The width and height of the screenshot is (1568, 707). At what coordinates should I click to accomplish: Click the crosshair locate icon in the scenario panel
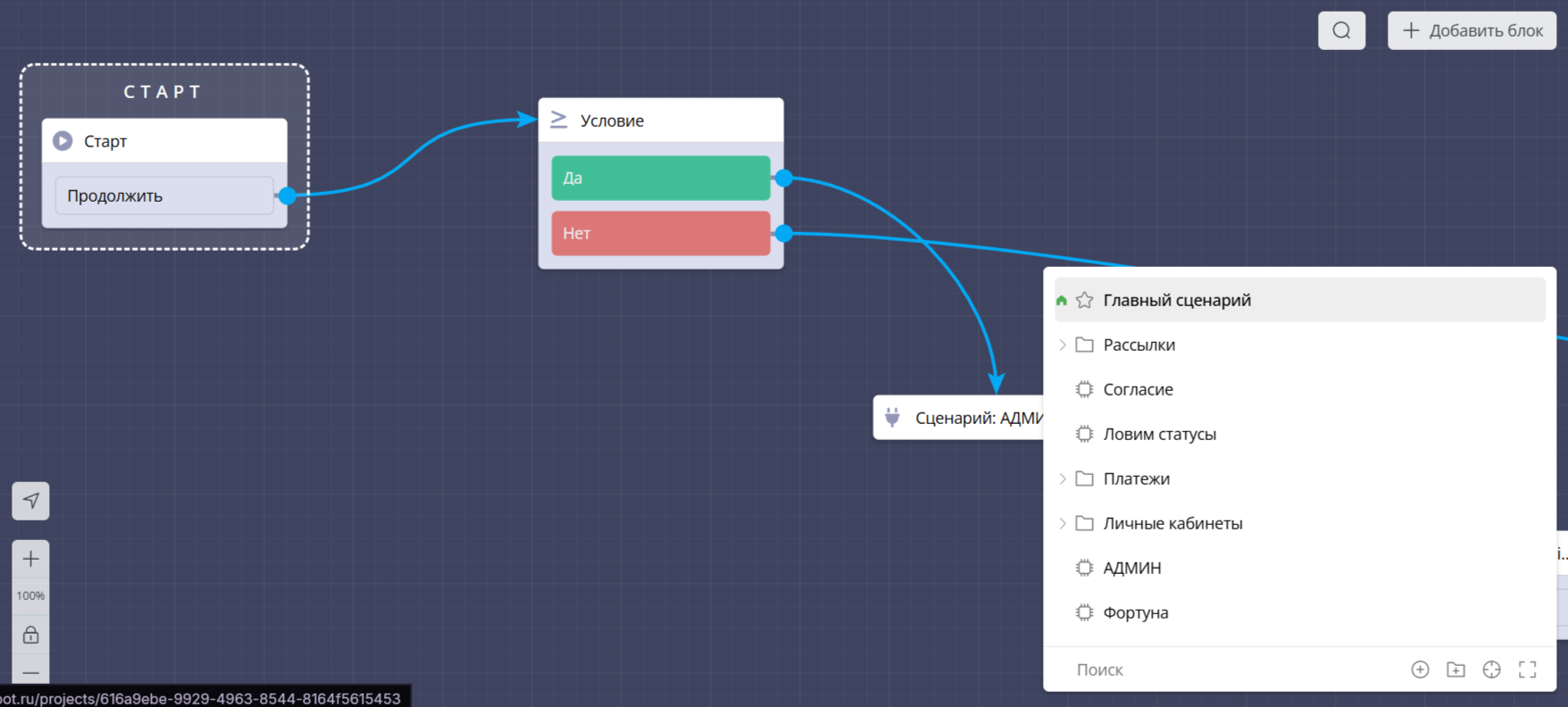coord(1491,670)
